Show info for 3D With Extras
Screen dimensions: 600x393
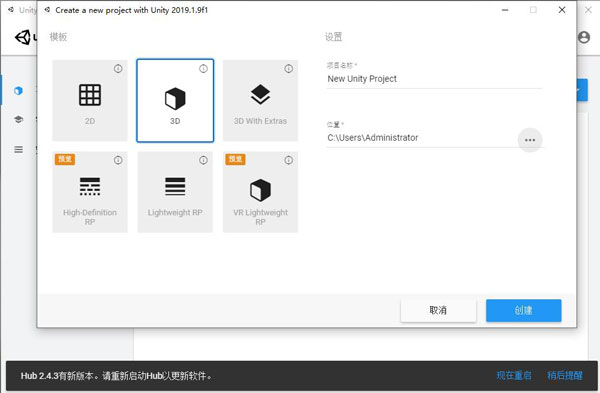click(289, 69)
